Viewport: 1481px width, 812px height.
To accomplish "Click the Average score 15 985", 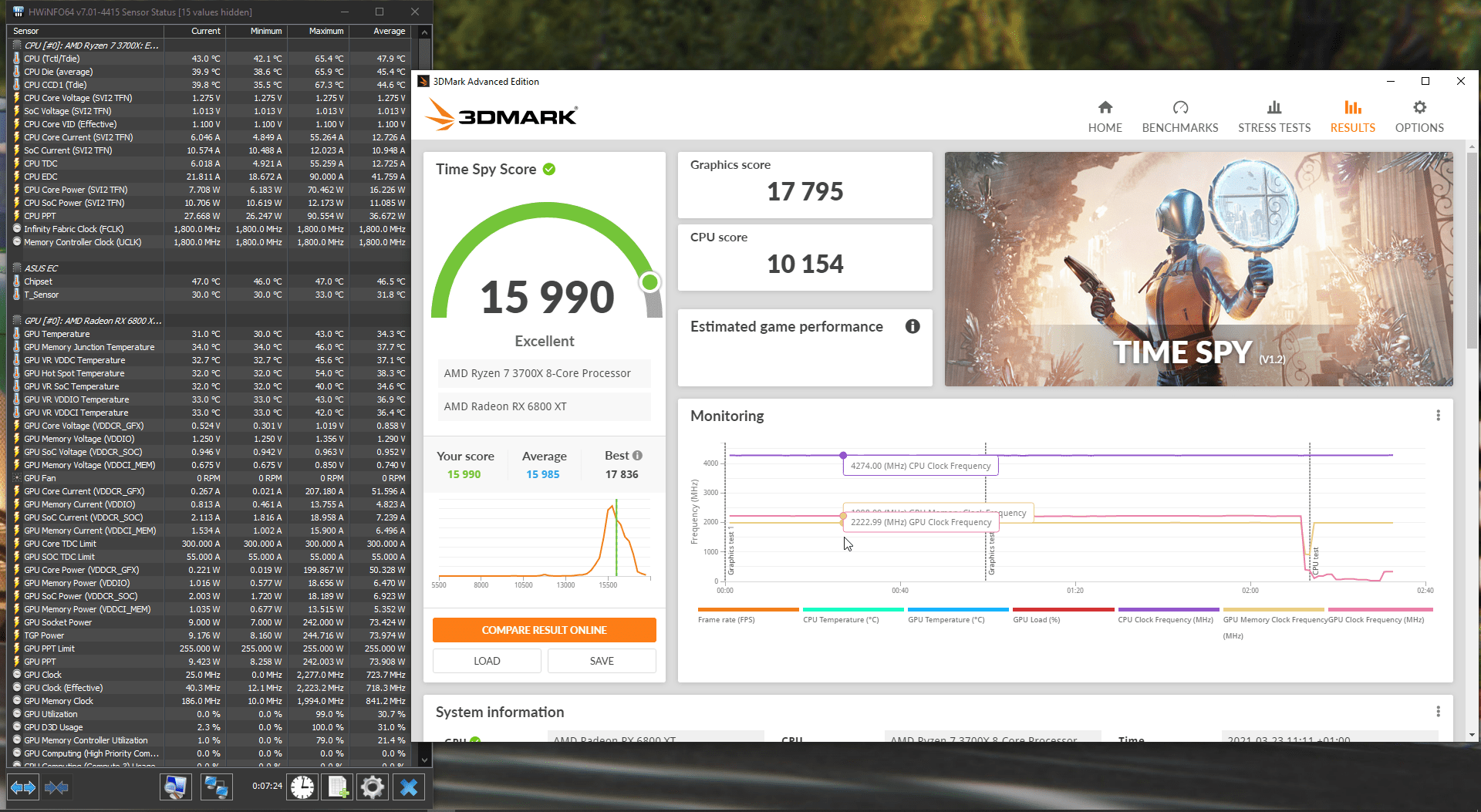I will click(x=543, y=474).
